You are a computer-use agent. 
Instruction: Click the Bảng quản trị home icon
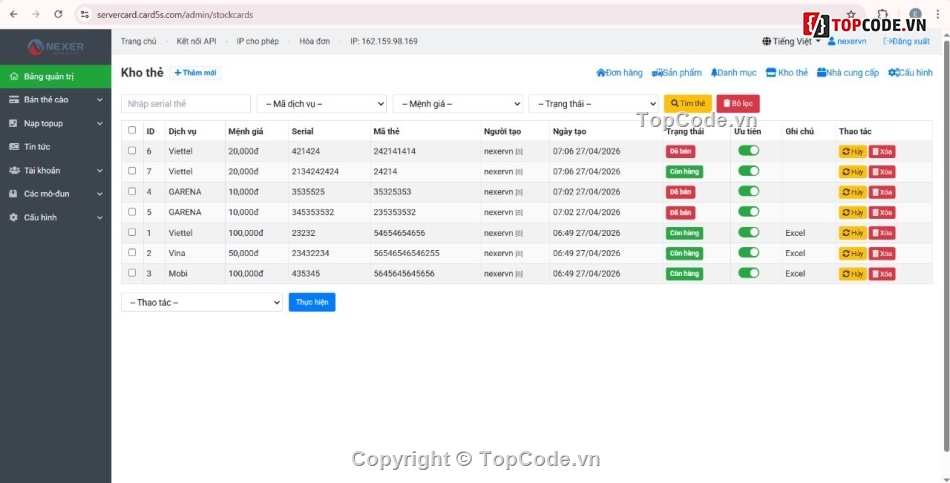pos(13,76)
